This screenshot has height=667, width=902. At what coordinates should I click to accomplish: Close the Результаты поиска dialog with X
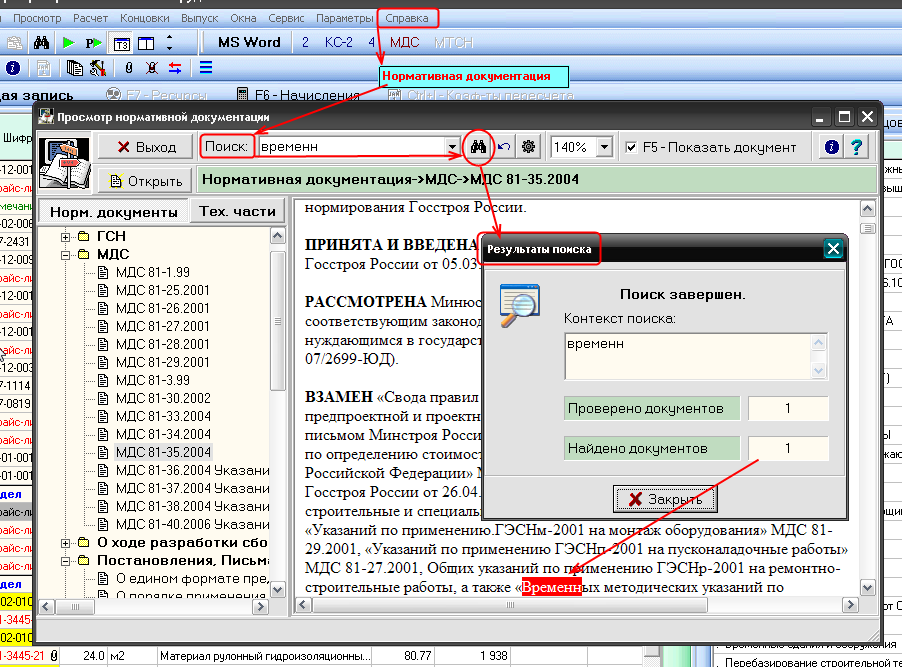point(833,249)
